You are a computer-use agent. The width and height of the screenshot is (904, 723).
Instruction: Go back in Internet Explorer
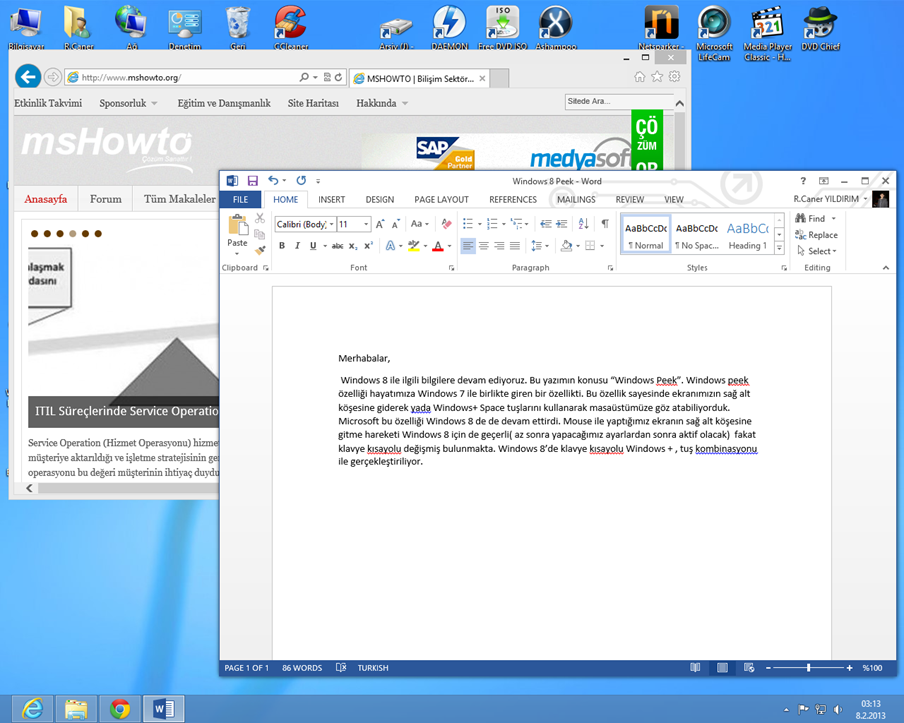(x=28, y=77)
